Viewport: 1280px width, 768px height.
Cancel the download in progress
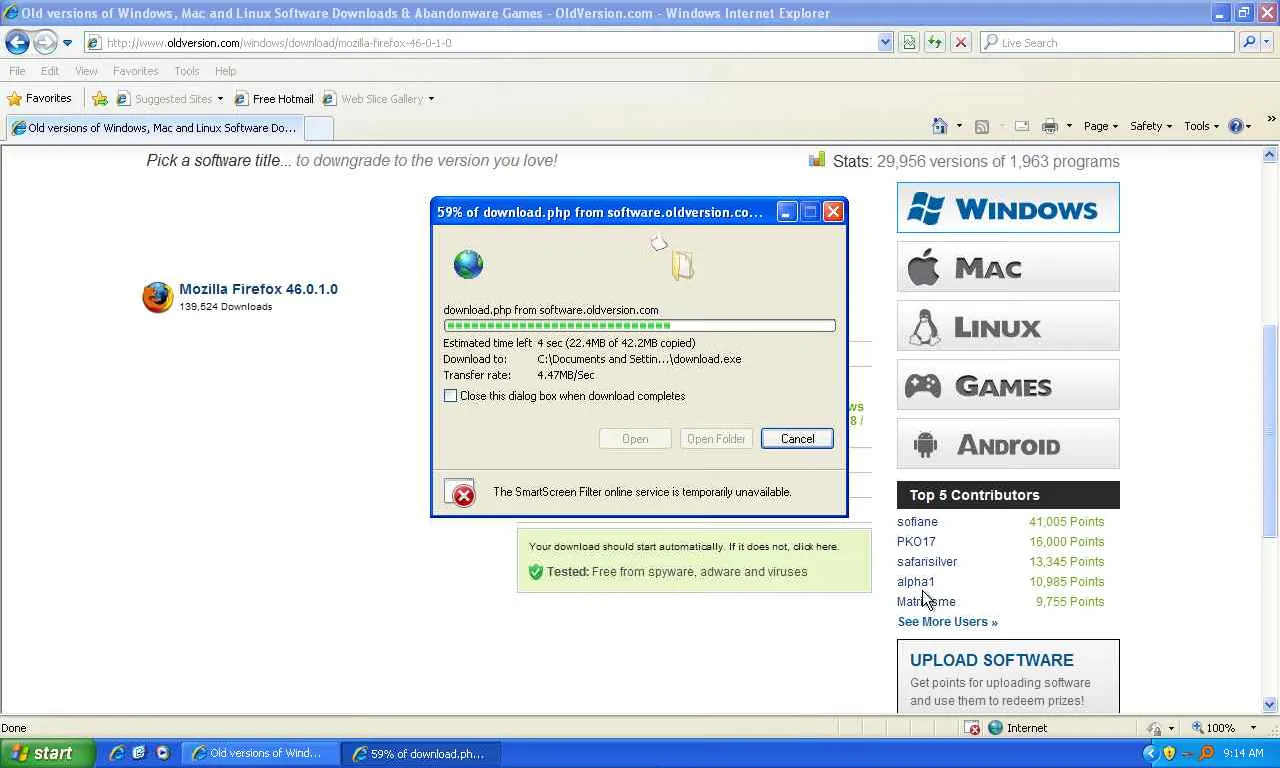click(x=797, y=439)
